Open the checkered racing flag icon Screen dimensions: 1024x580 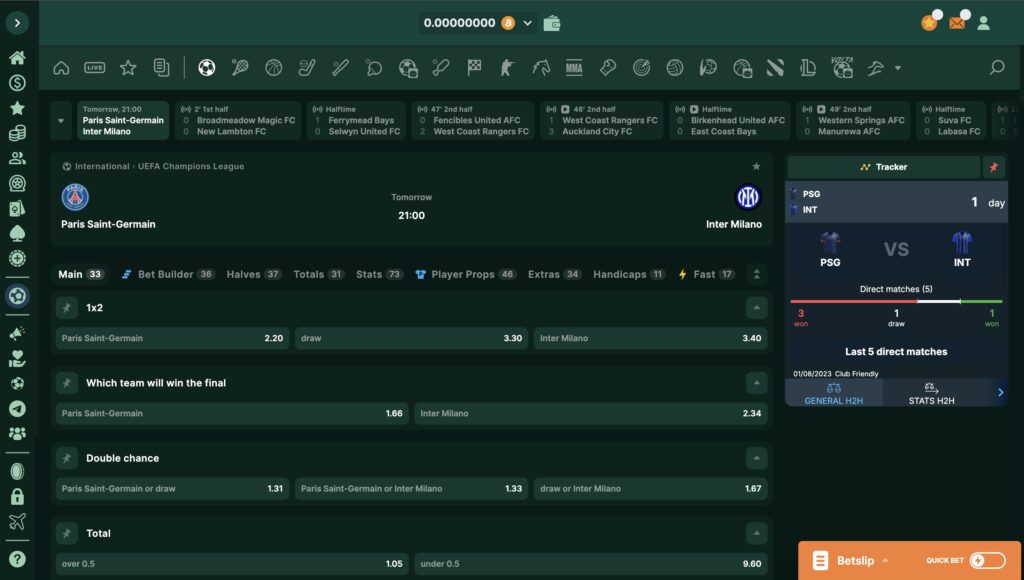click(x=474, y=67)
